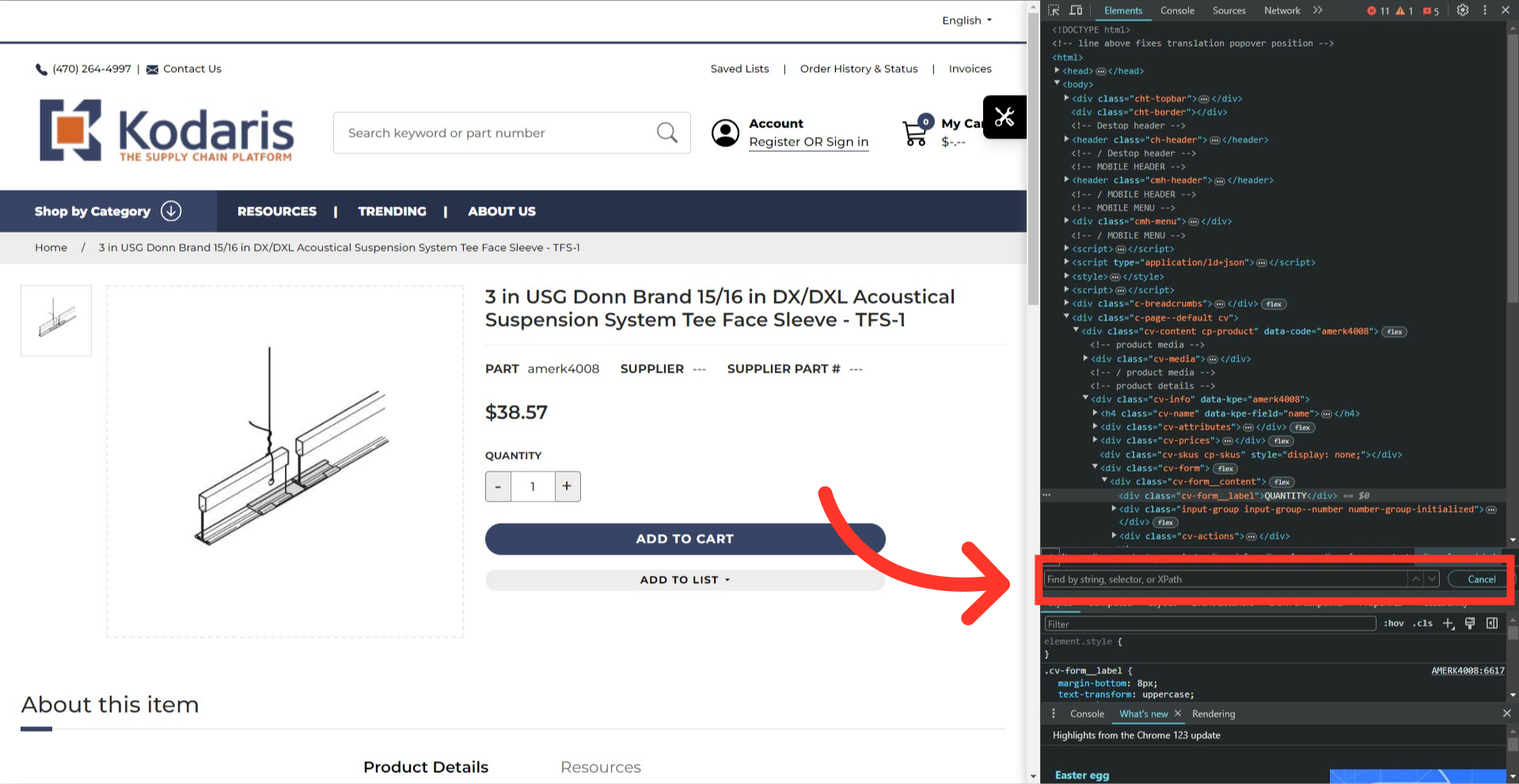The width and height of the screenshot is (1519, 784).
Task: Activate the inspect element picker icon
Action: (x=1054, y=10)
